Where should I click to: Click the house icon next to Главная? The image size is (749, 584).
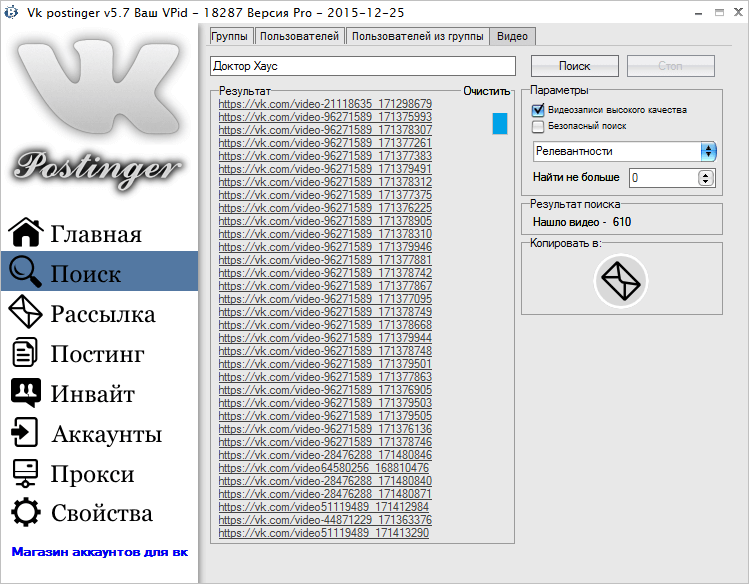click(26, 232)
